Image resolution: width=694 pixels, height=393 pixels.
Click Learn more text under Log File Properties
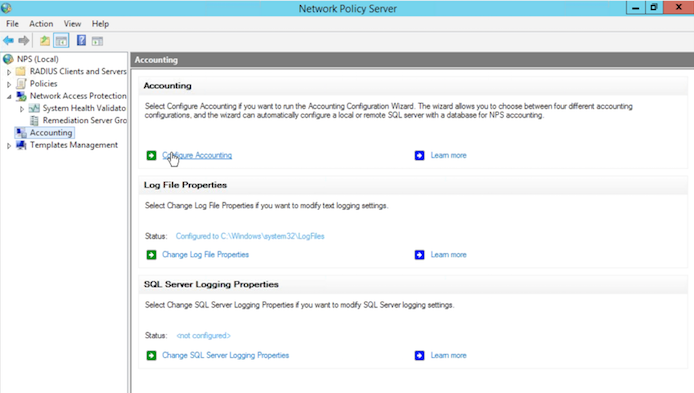pos(448,255)
